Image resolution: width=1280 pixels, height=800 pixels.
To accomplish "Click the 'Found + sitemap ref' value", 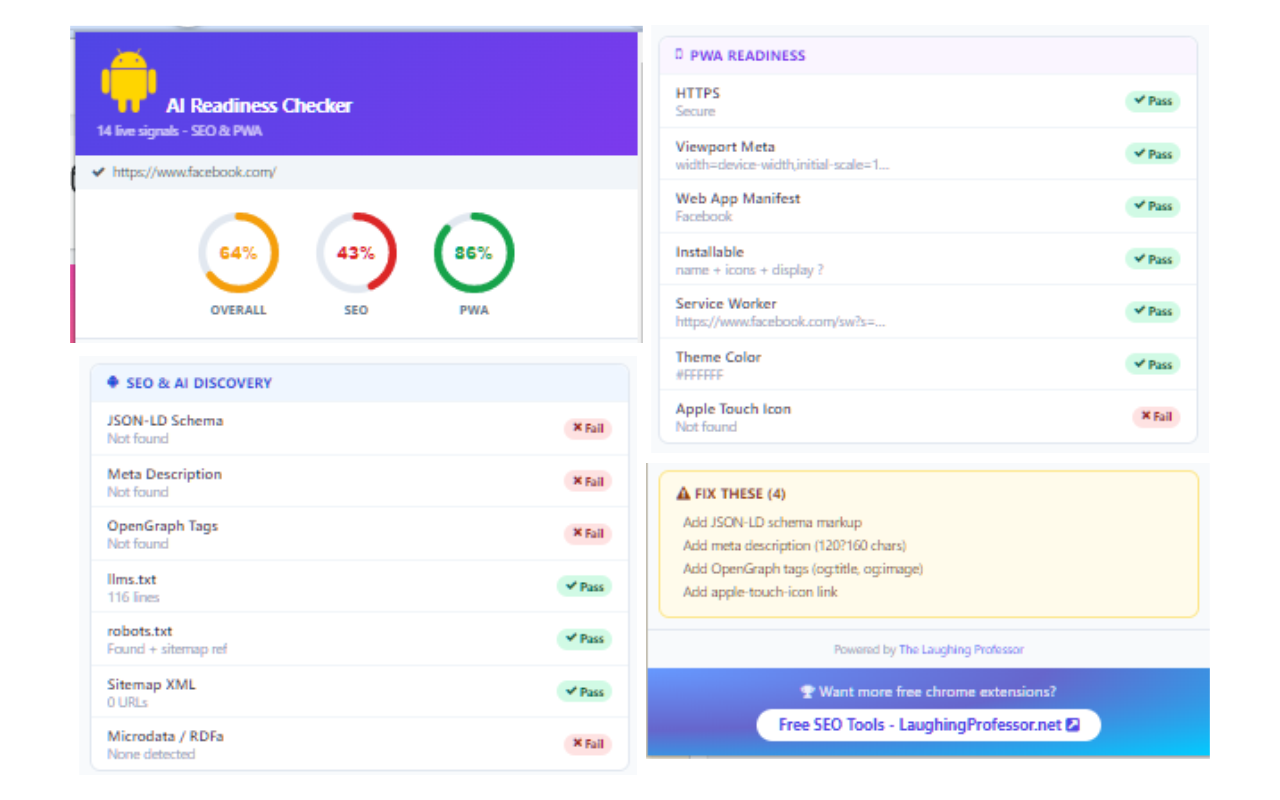I will [x=167, y=649].
